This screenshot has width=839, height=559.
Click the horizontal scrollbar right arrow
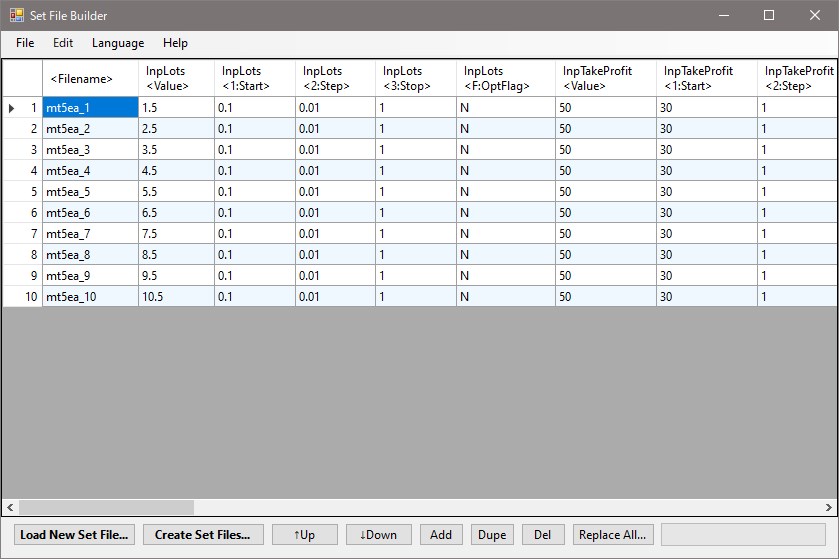[828, 507]
